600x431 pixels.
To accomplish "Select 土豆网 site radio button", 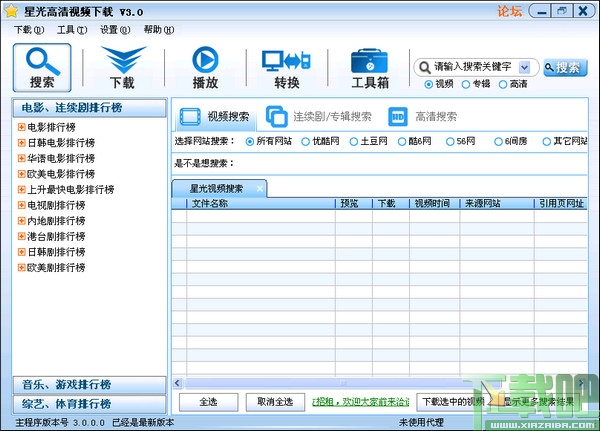I will point(354,142).
